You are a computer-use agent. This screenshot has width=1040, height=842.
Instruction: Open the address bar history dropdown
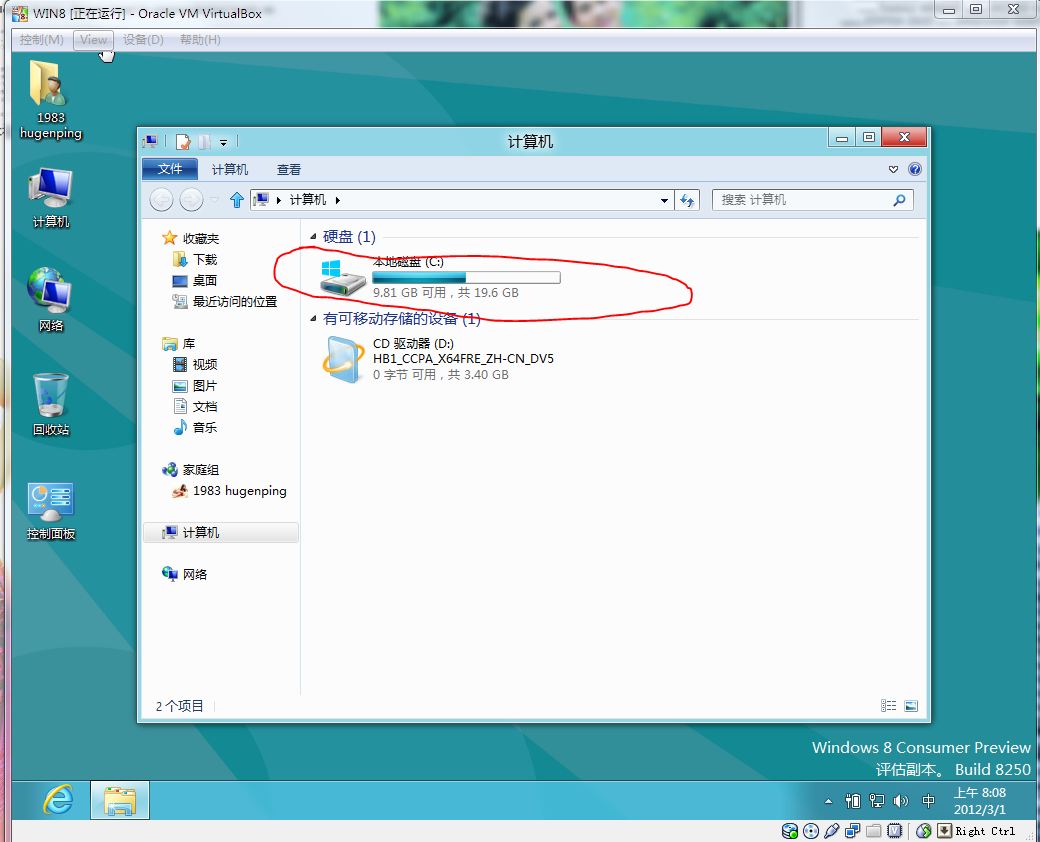pyautogui.click(x=664, y=200)
